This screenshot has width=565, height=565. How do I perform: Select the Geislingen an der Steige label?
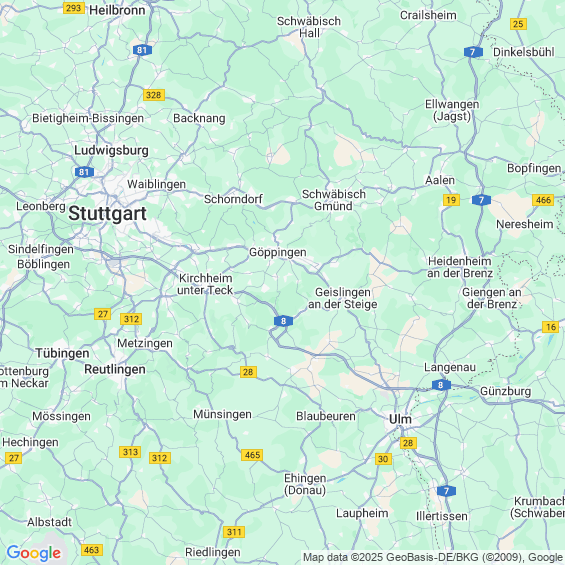tap(343, 298)
